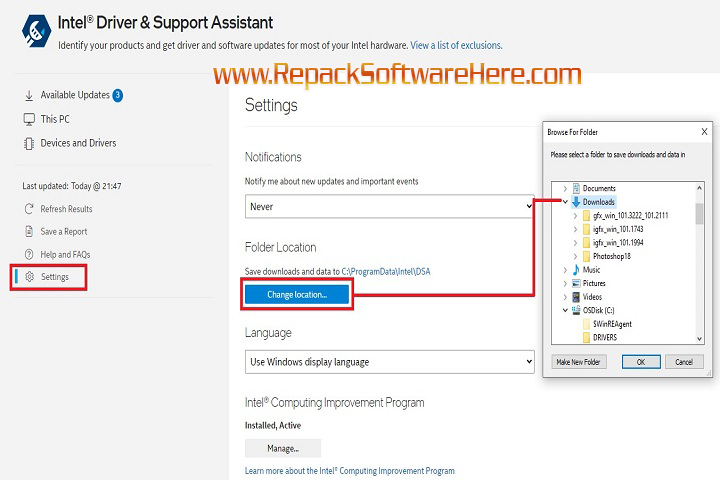The height and width of the screenshot is (480, 720).
Task: Click the Settings gear icon
Action: 30,277
